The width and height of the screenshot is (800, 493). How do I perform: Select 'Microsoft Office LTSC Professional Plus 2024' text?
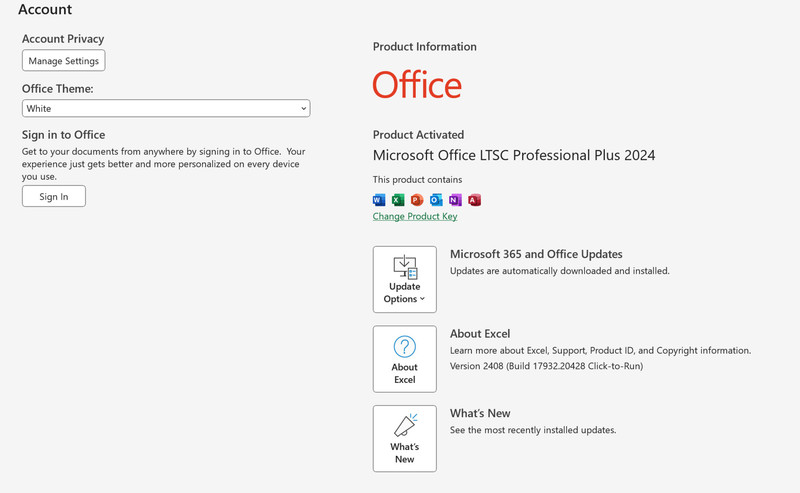tap(514, 155)
